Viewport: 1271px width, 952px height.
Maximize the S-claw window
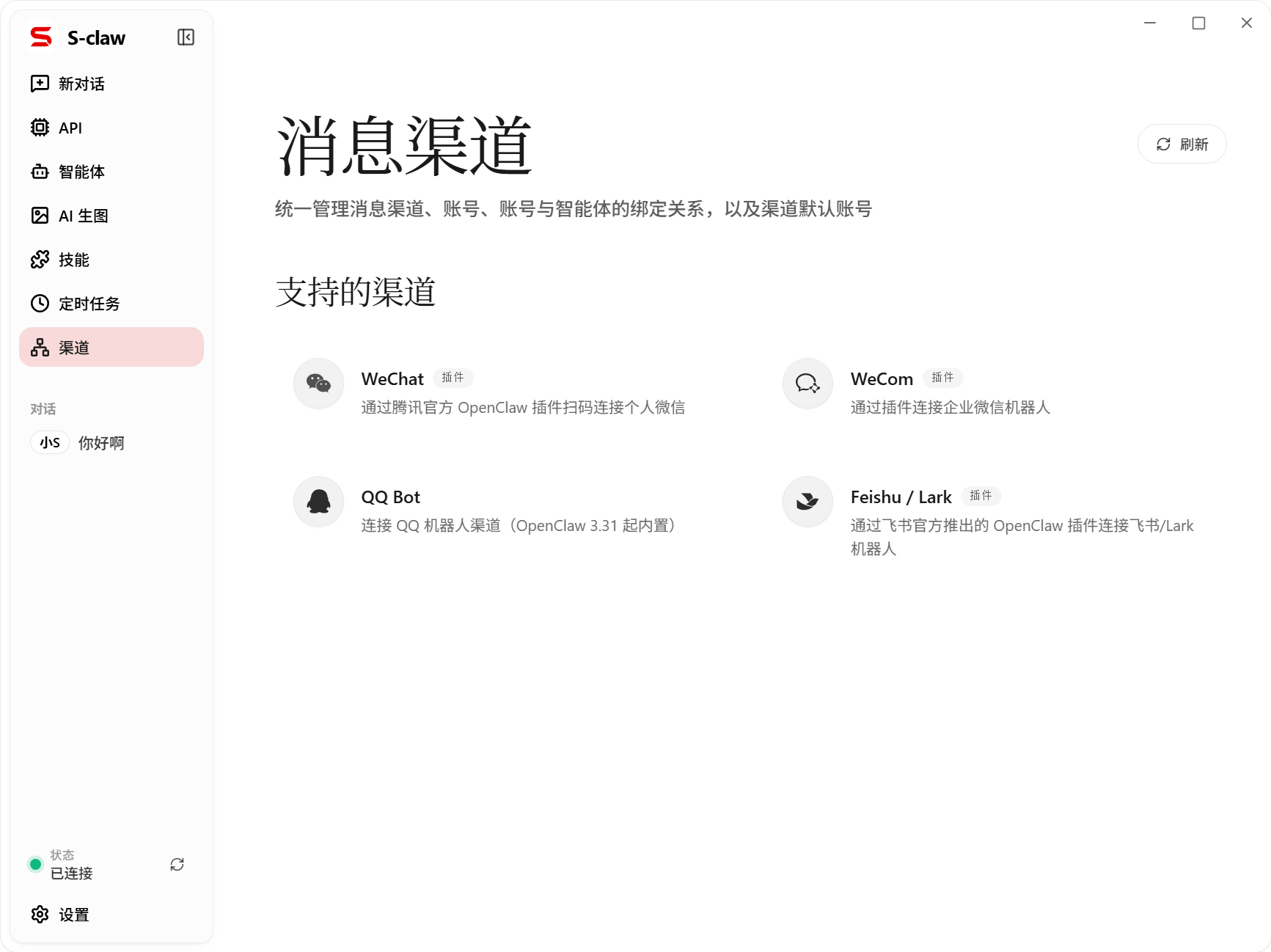click(x=1198, y=23)
